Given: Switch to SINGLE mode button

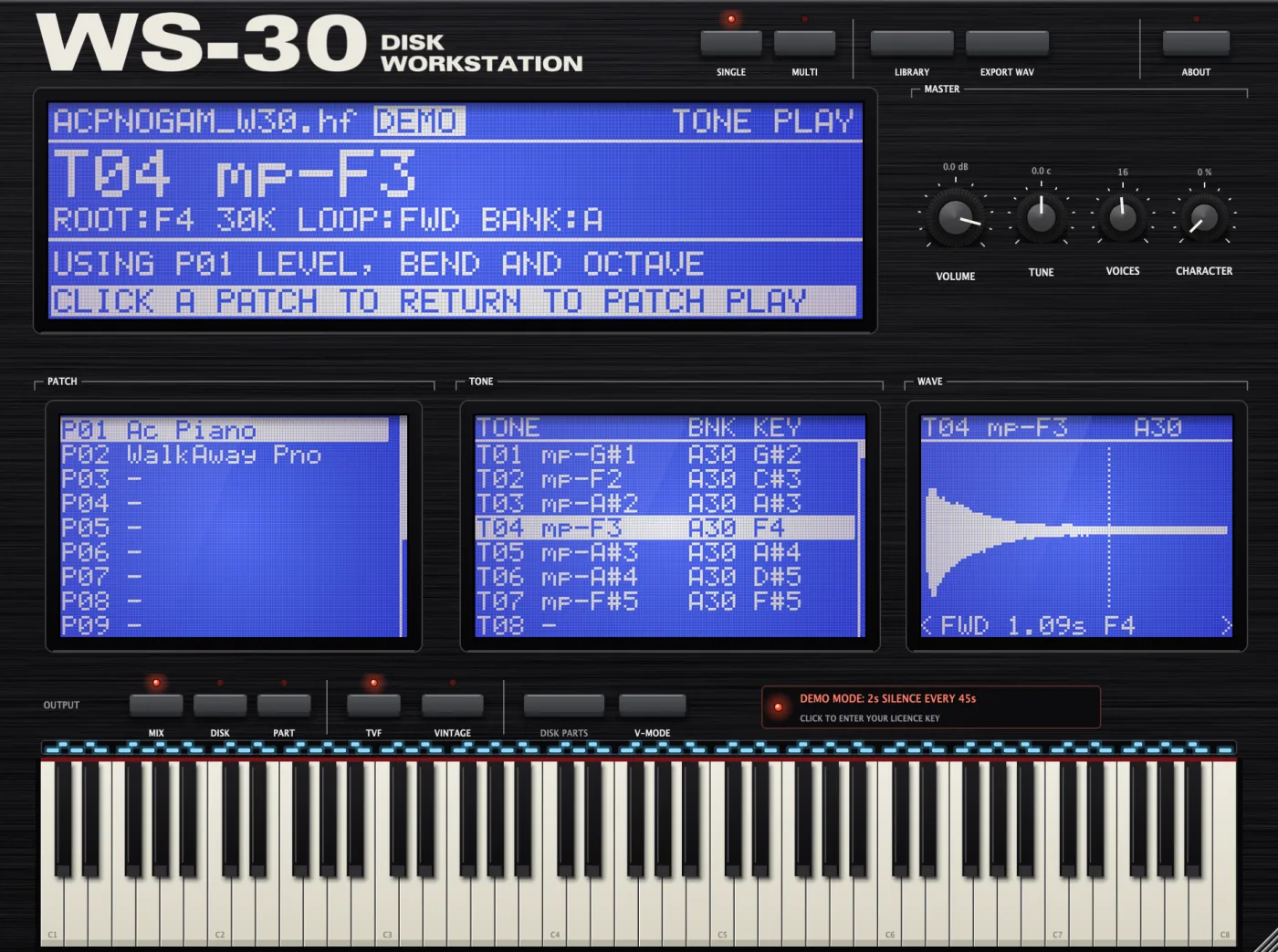Looking at the screenshot, I should (731, 44).
